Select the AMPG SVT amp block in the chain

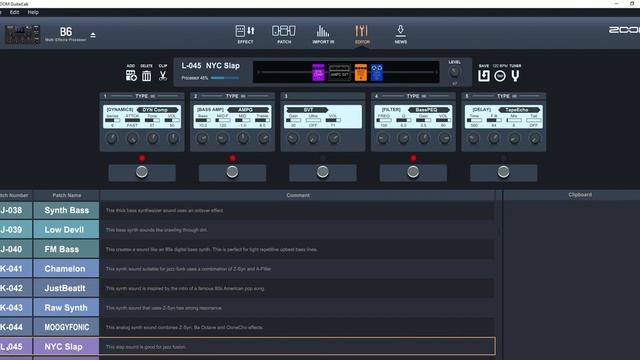340,73
